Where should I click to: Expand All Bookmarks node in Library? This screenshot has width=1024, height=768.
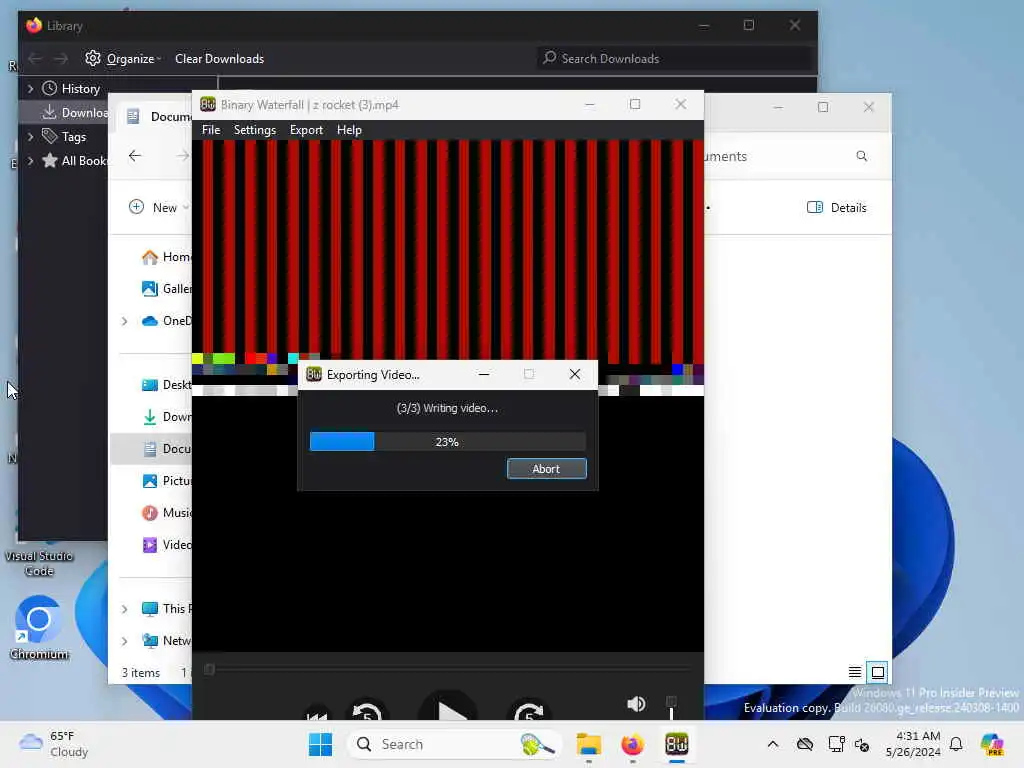pyautogui.click(x=30, y=161)
